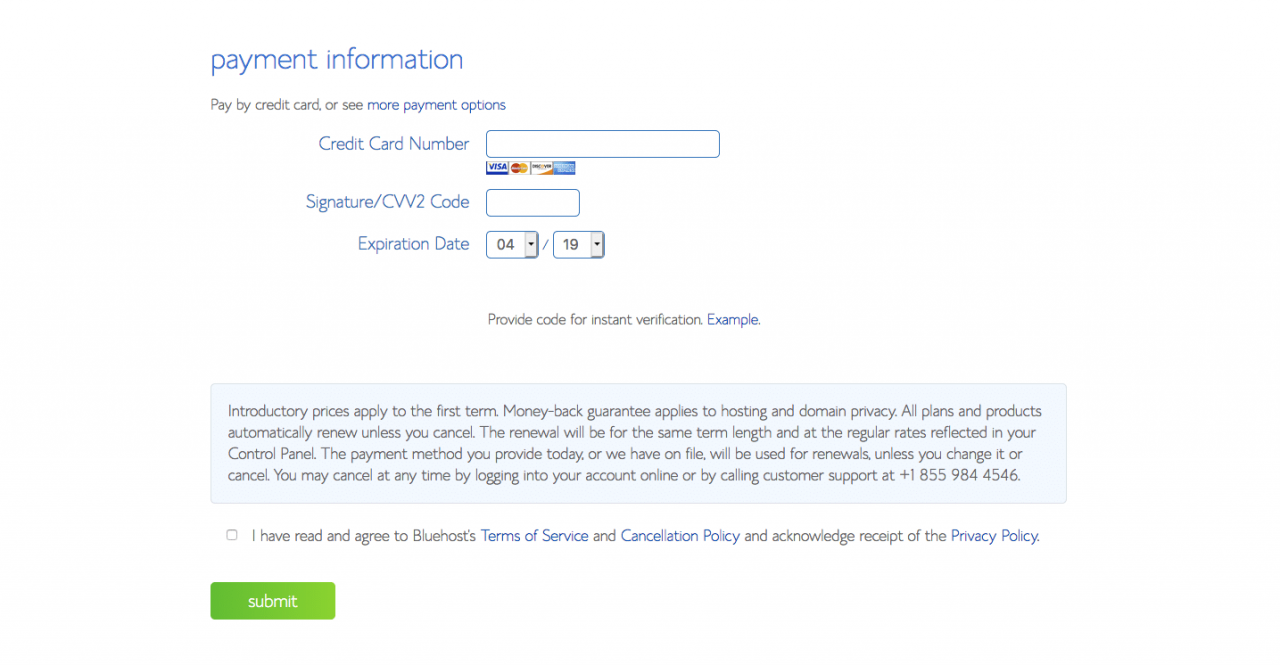Open the more payment options link
Image resolution: width=1280 pixels, height=665 pixels.
tap(436, 105)
